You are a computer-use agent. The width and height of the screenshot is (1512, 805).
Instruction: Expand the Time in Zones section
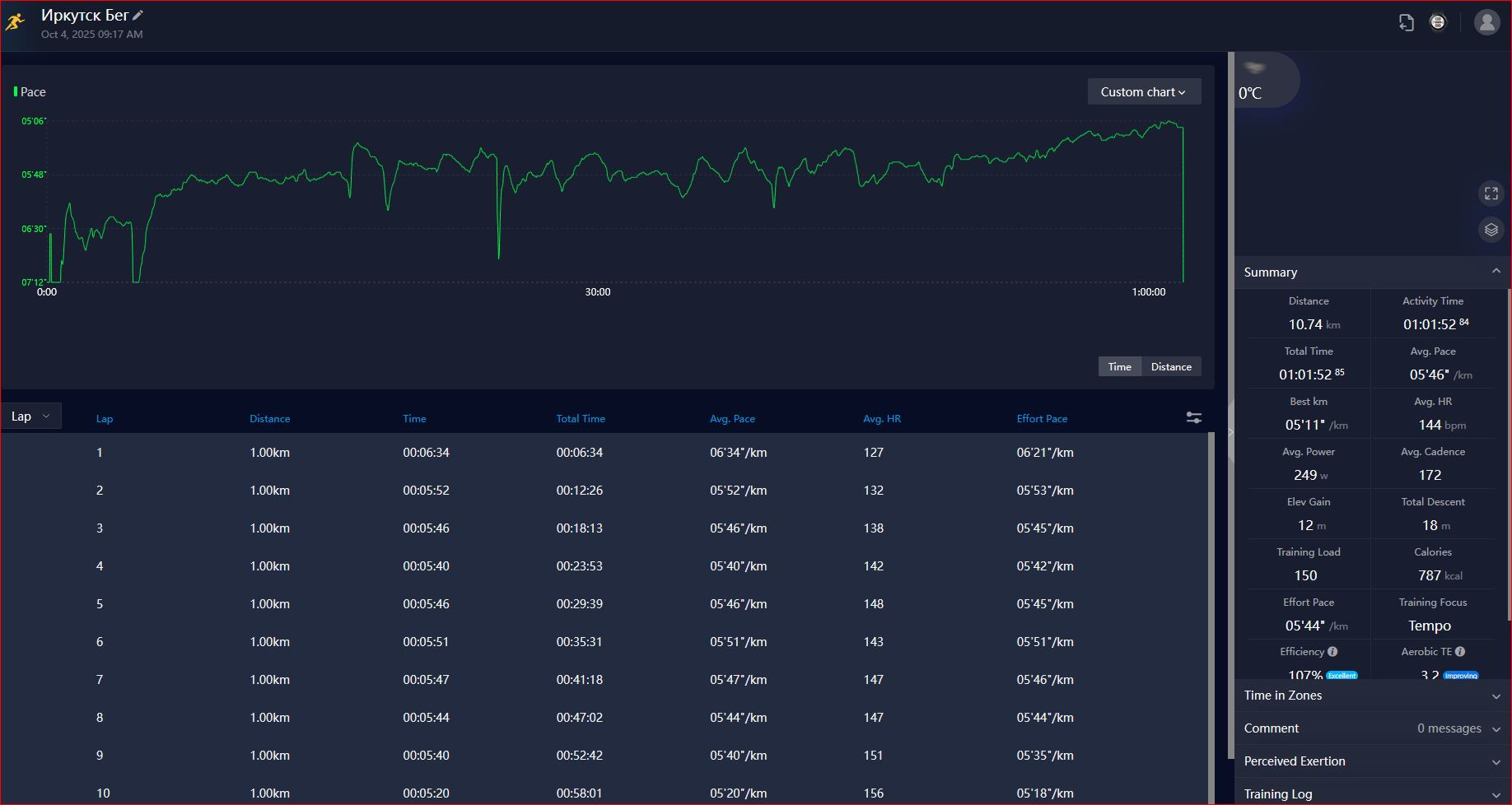click(1372, 696)
